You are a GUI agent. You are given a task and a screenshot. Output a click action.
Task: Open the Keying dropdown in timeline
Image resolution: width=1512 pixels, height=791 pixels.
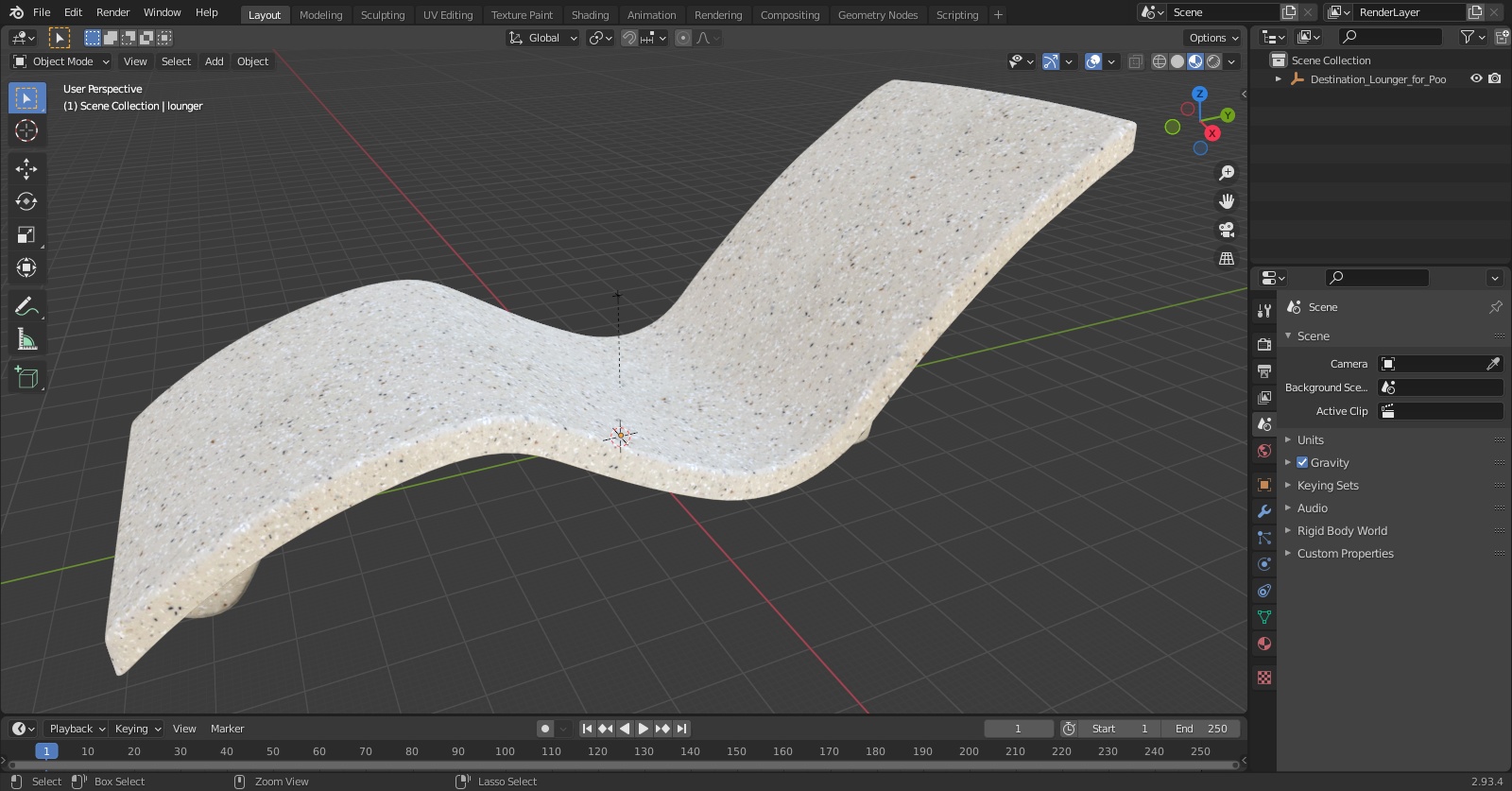(x=137, y=729)
